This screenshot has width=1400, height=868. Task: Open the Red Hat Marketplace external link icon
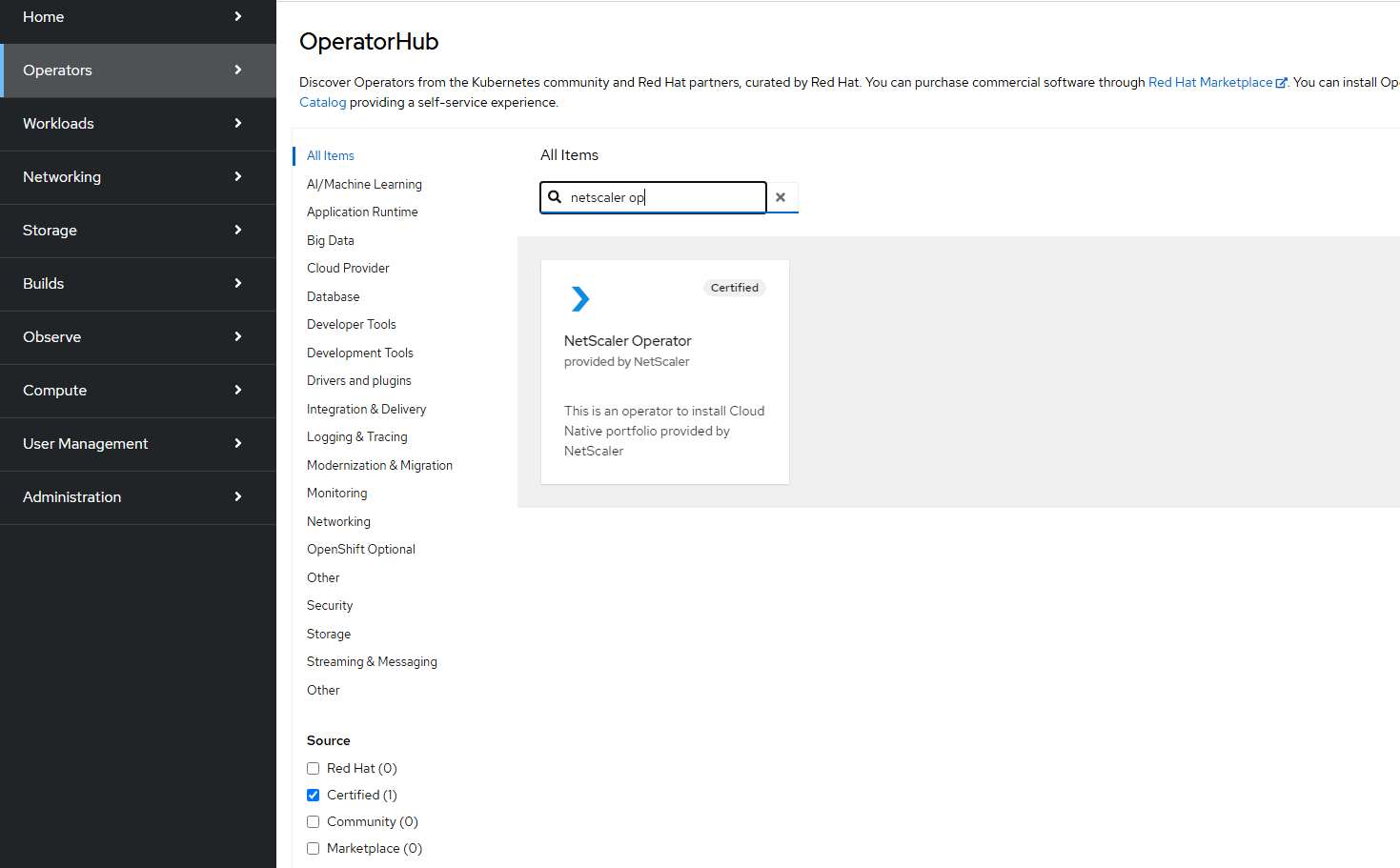pyautogui.click(x=1281, y=83)
